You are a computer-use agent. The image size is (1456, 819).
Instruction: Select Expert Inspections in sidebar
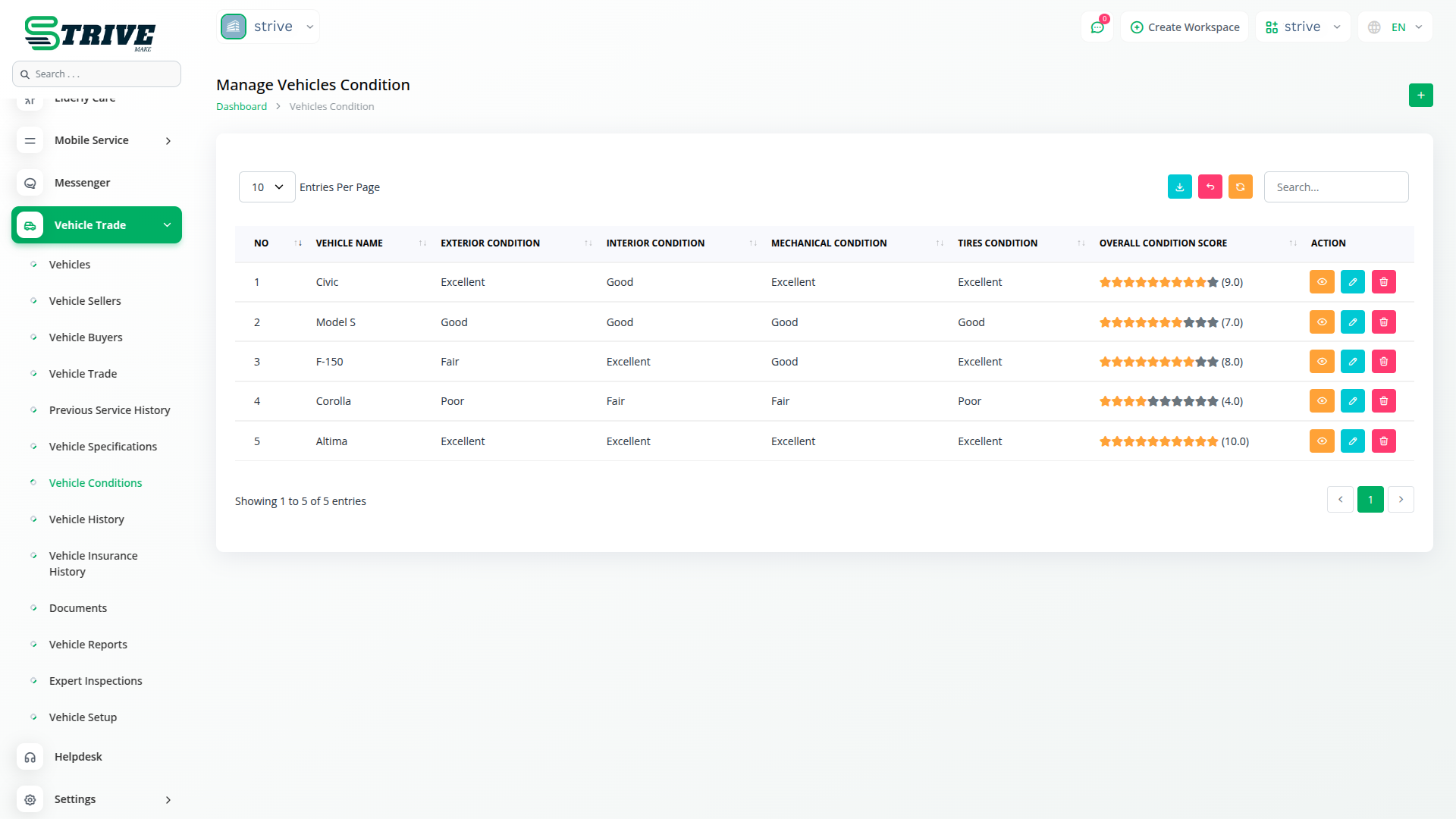96,681
